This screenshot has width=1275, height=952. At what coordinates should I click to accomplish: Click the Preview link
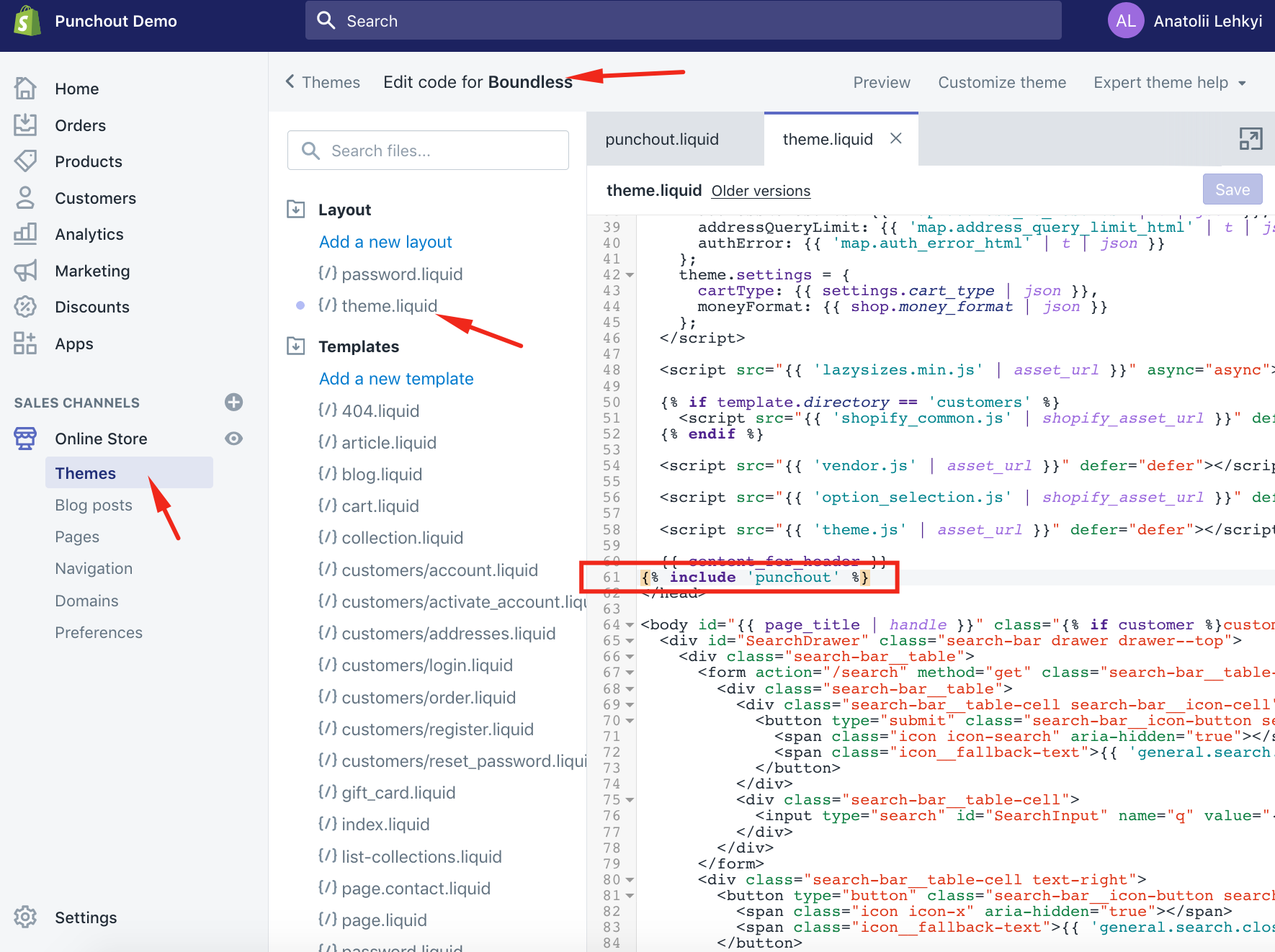(x=882, y=83)
